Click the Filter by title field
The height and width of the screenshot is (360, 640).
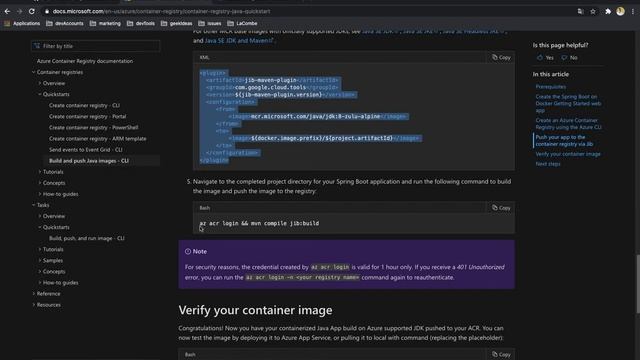pyautogui.click(x=96, y=46)
